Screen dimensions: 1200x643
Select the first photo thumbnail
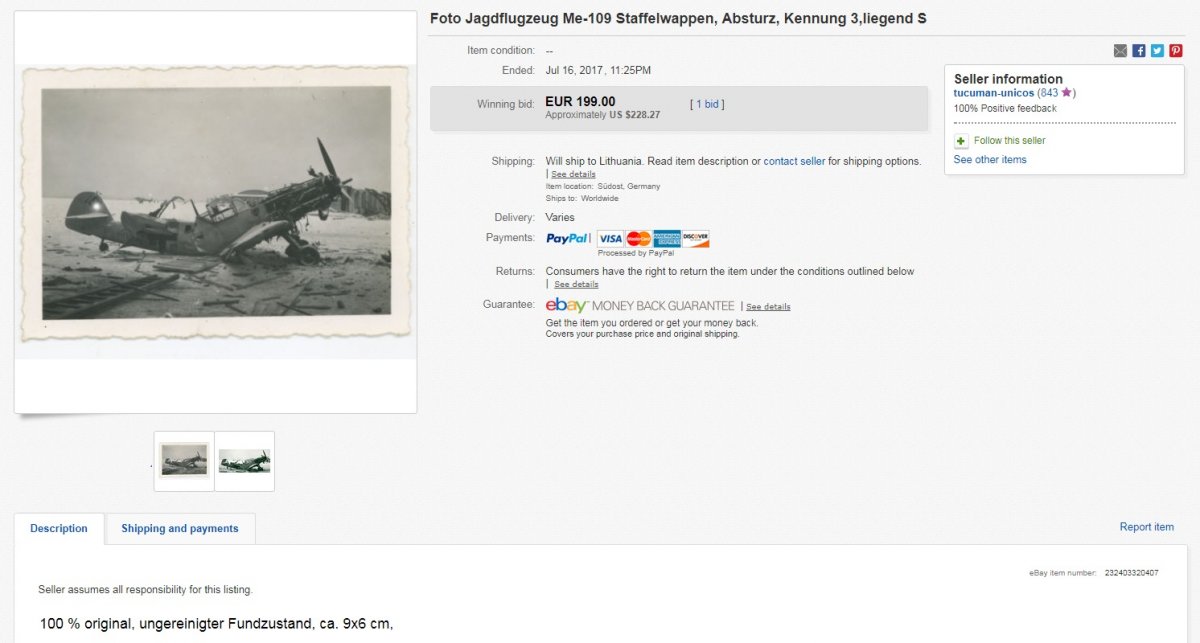pos(184,461)
